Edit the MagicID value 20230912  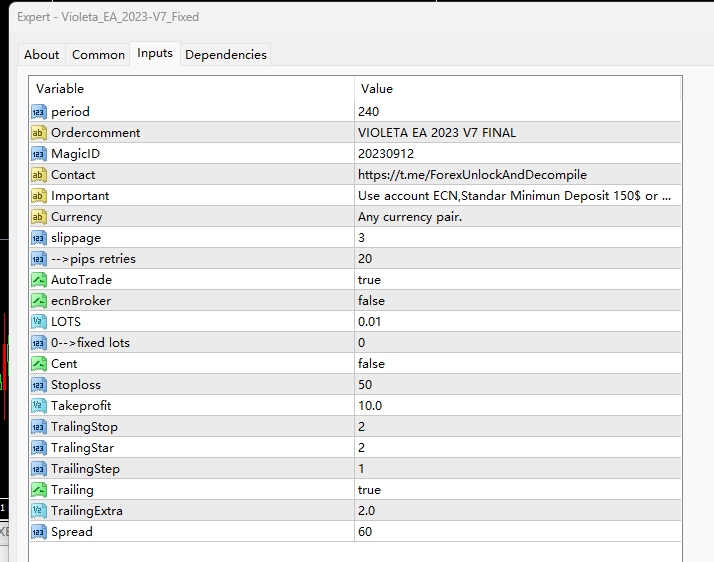(384, 154)
